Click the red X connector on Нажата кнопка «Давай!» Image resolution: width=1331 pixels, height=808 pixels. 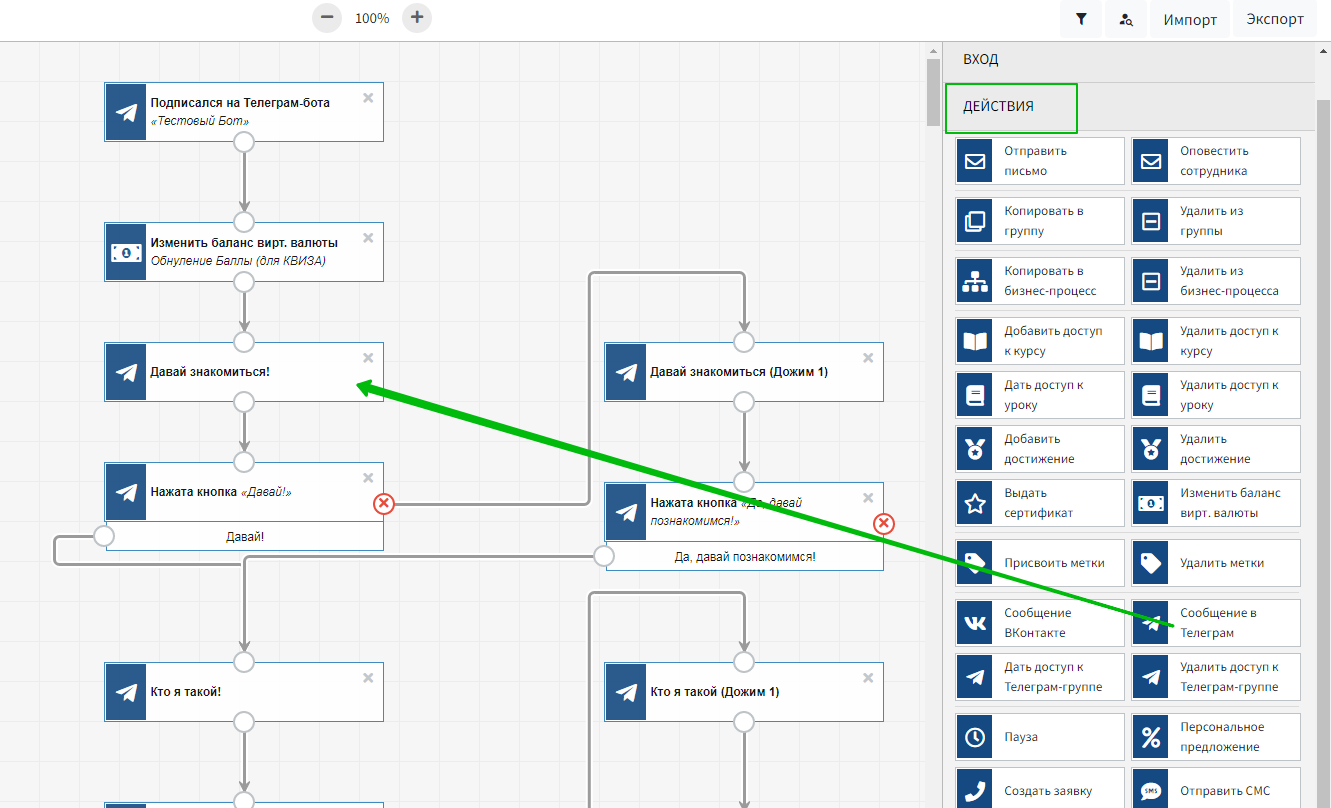(x=384, y=504)
